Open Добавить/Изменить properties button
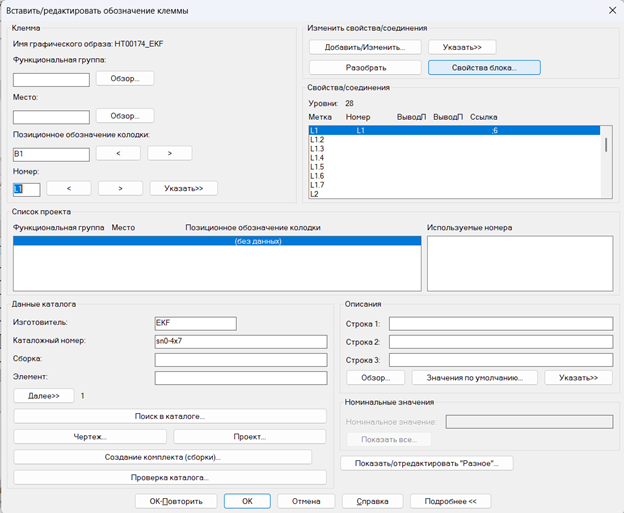 click(365, 47)
